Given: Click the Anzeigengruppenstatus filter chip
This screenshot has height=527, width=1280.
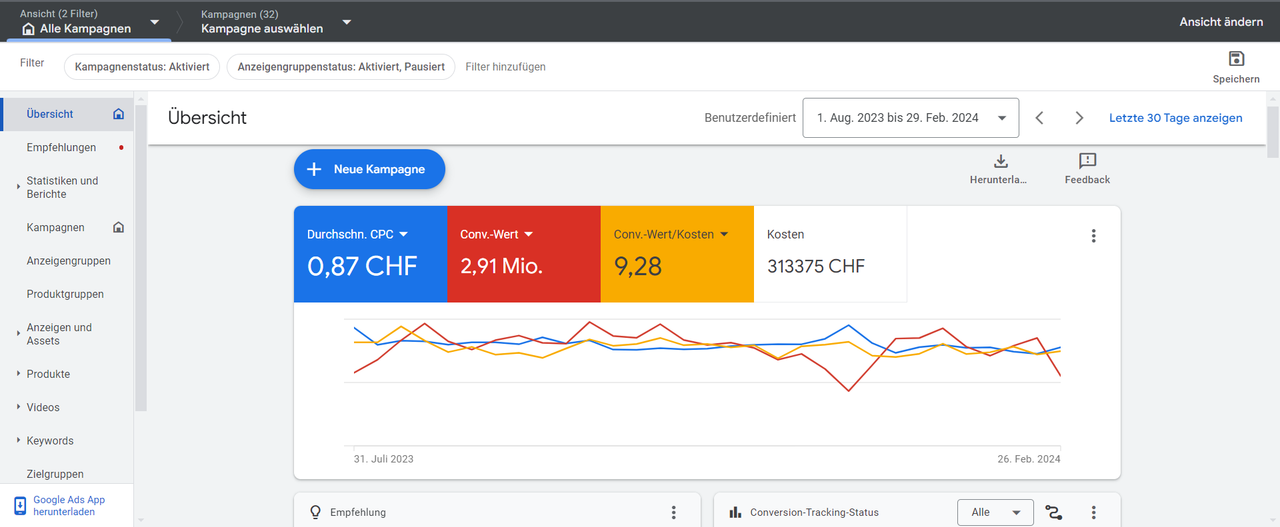Looking at the screenshot, I should pyautogui.click(x=341, y=66).
